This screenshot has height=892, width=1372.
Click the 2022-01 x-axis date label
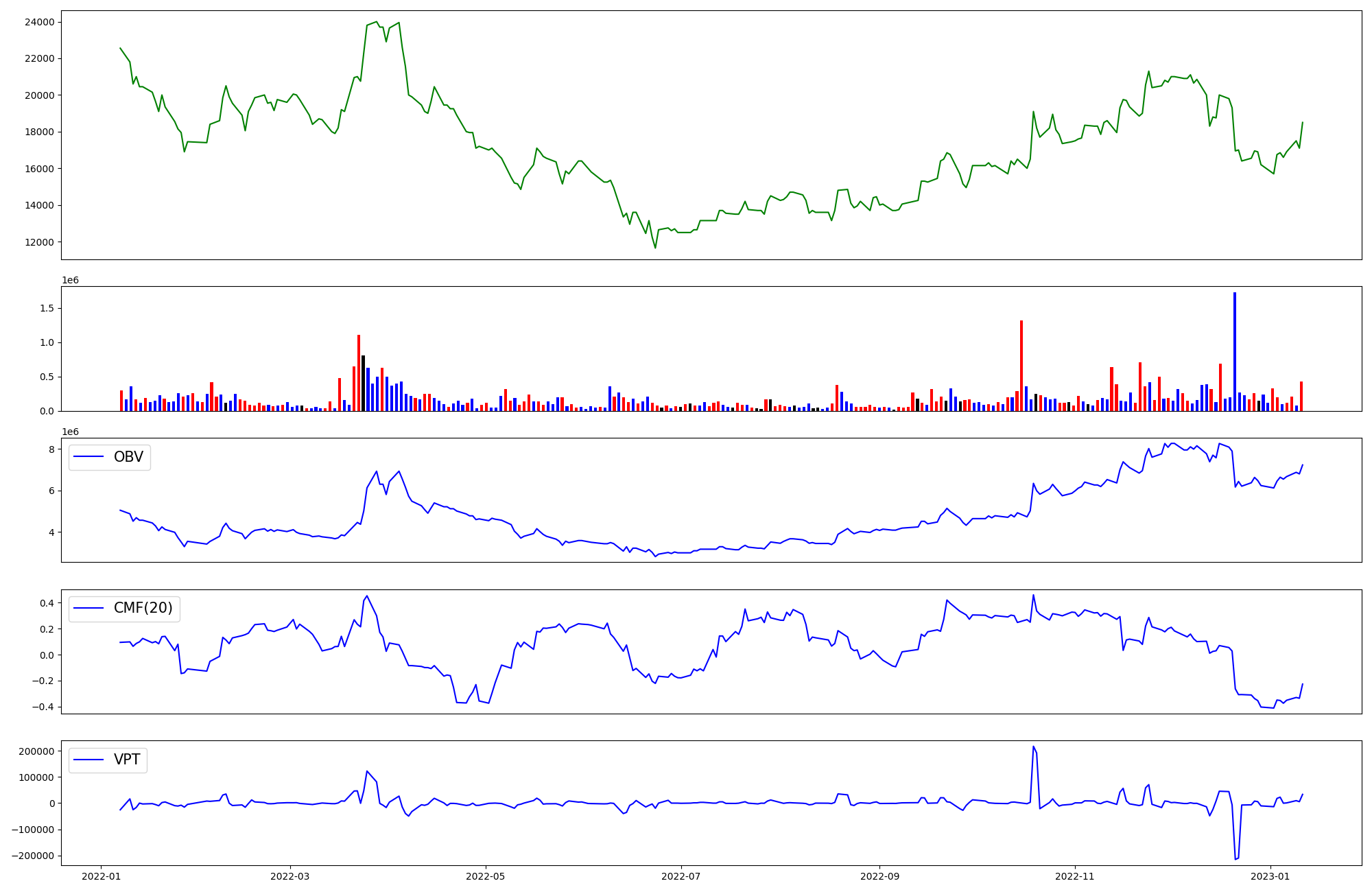pyautogui.click(x=102, y=876)
